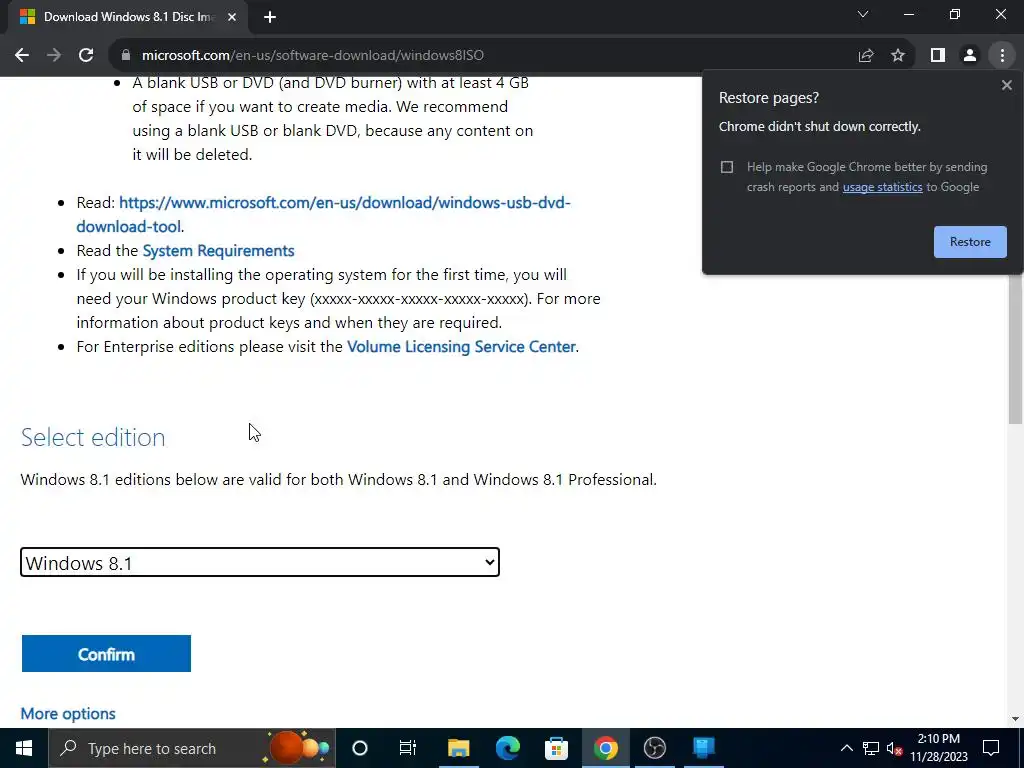The height and width of the screenshot is (768, 1024).
Task: Open Task View on the taskbar
Action: coord(408,748)
